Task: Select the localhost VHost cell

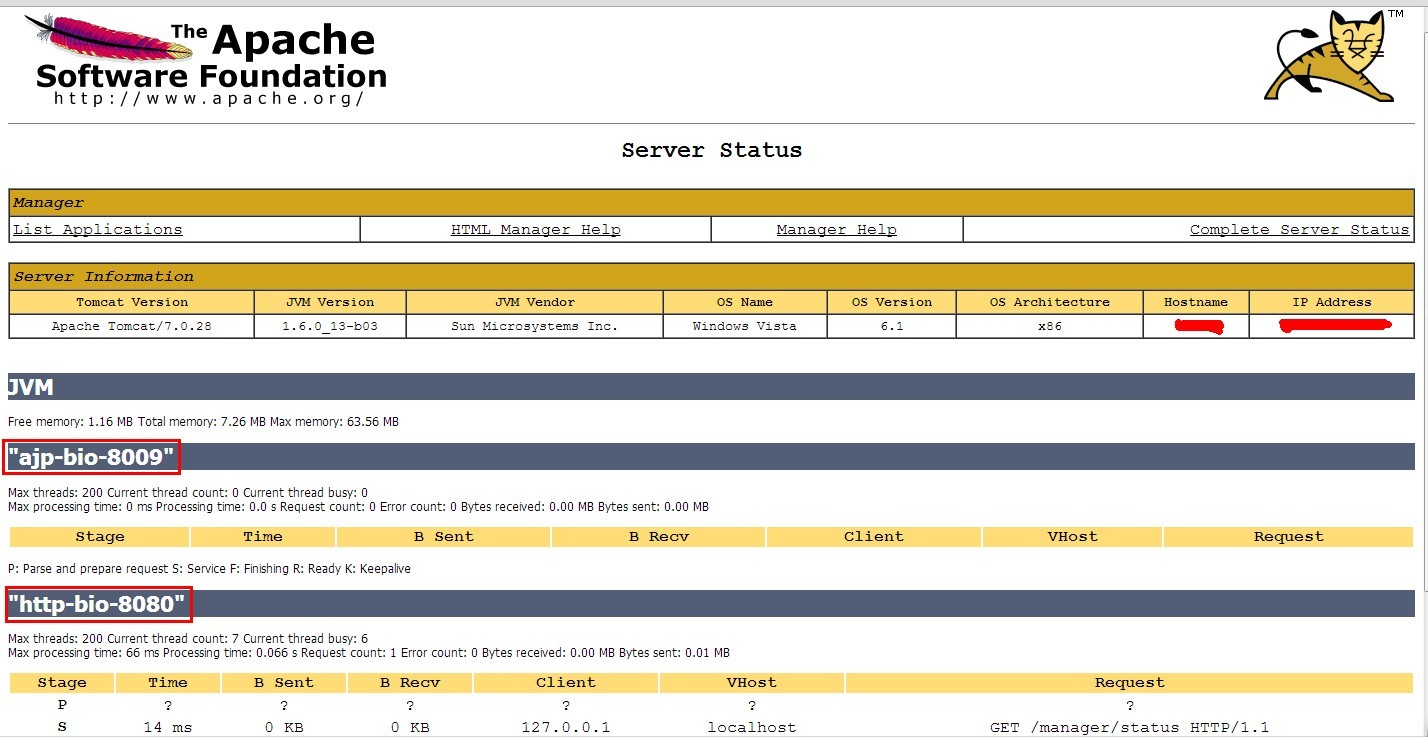Action: pyautogui.click(x=752, y=727)
